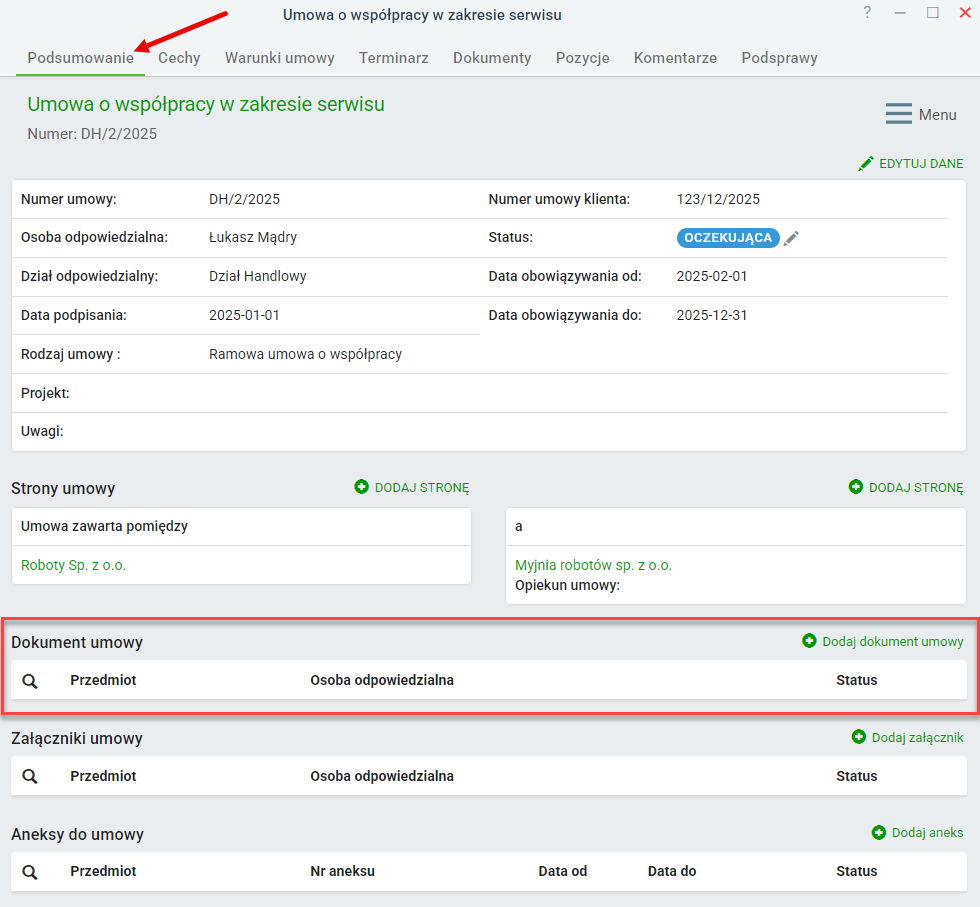This screenshot has width=980, height=907.
Task: Click the plus icon beside Dodaj aneks
Action: [879, 833]
